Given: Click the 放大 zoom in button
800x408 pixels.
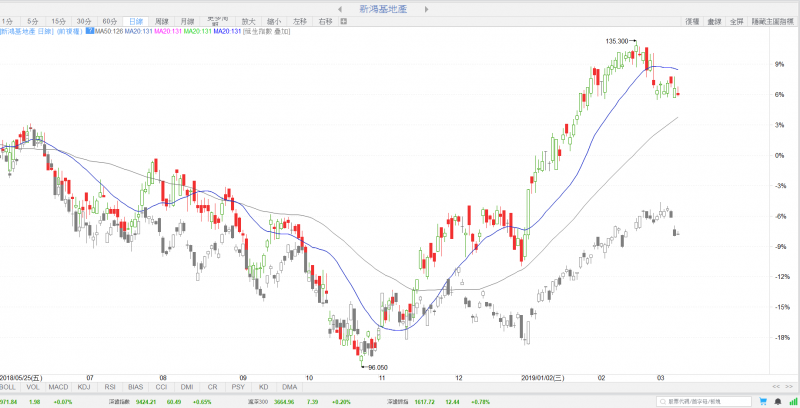Looking at the screenshot, I should (248, 21).
